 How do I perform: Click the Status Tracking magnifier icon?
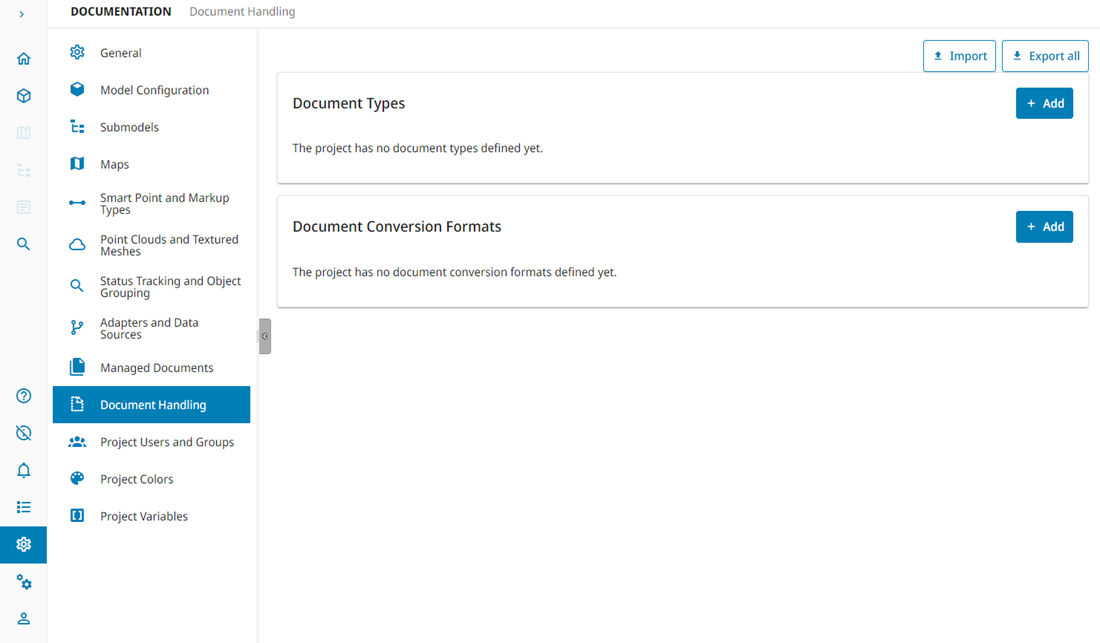coord(77,285)
